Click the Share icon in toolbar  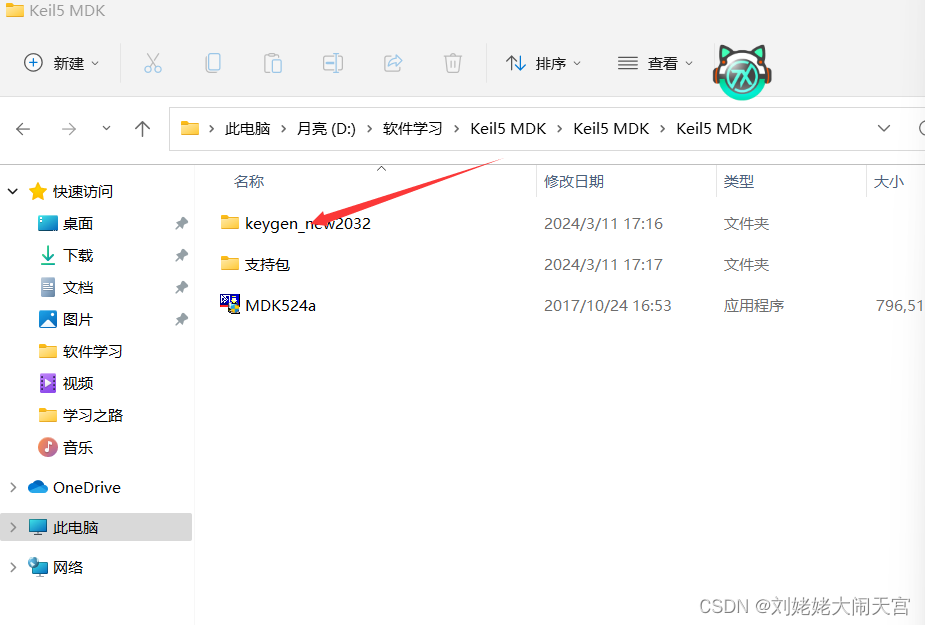(393, 63)
